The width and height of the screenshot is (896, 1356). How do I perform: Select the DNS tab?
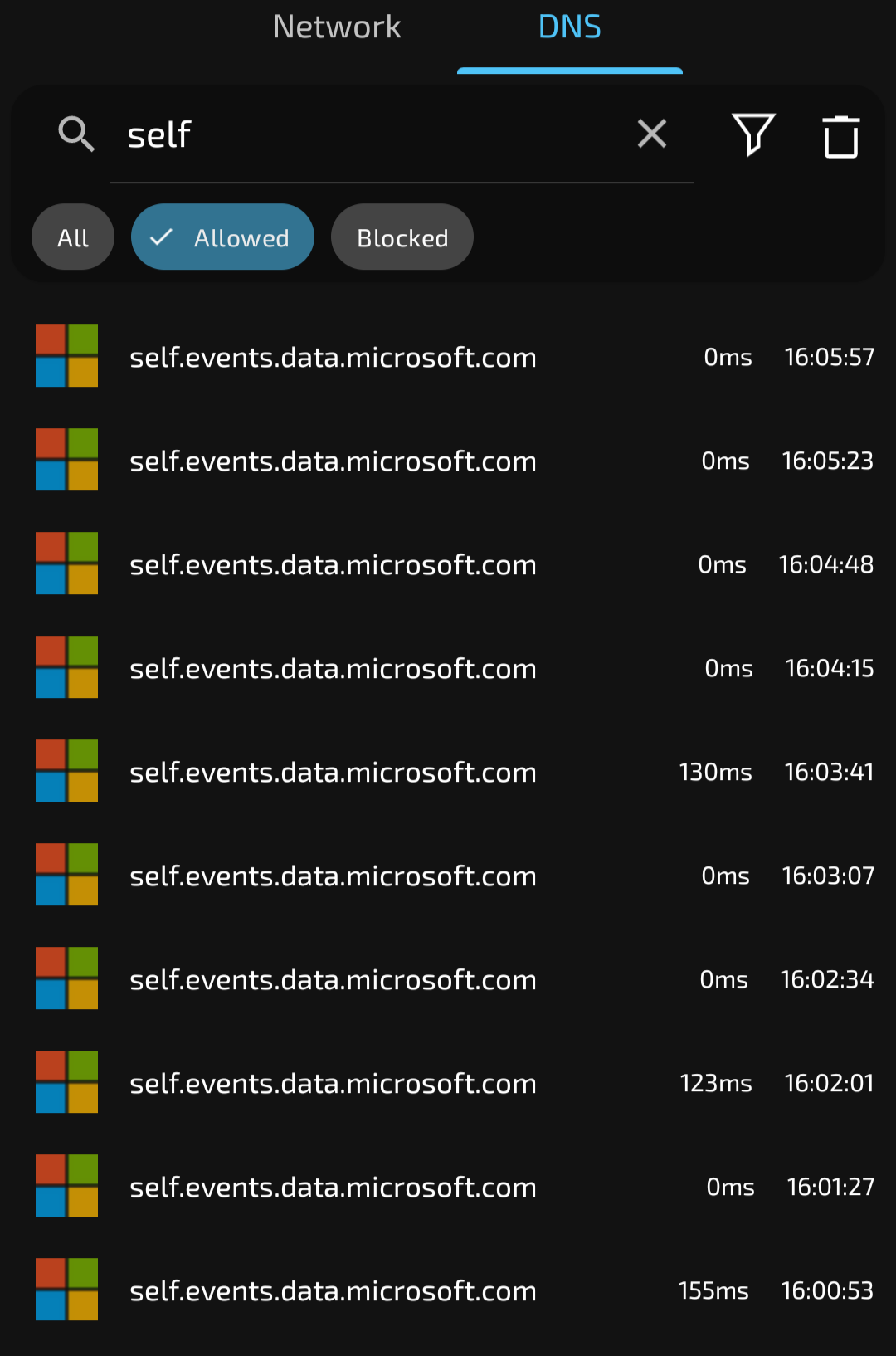(570, 27)
